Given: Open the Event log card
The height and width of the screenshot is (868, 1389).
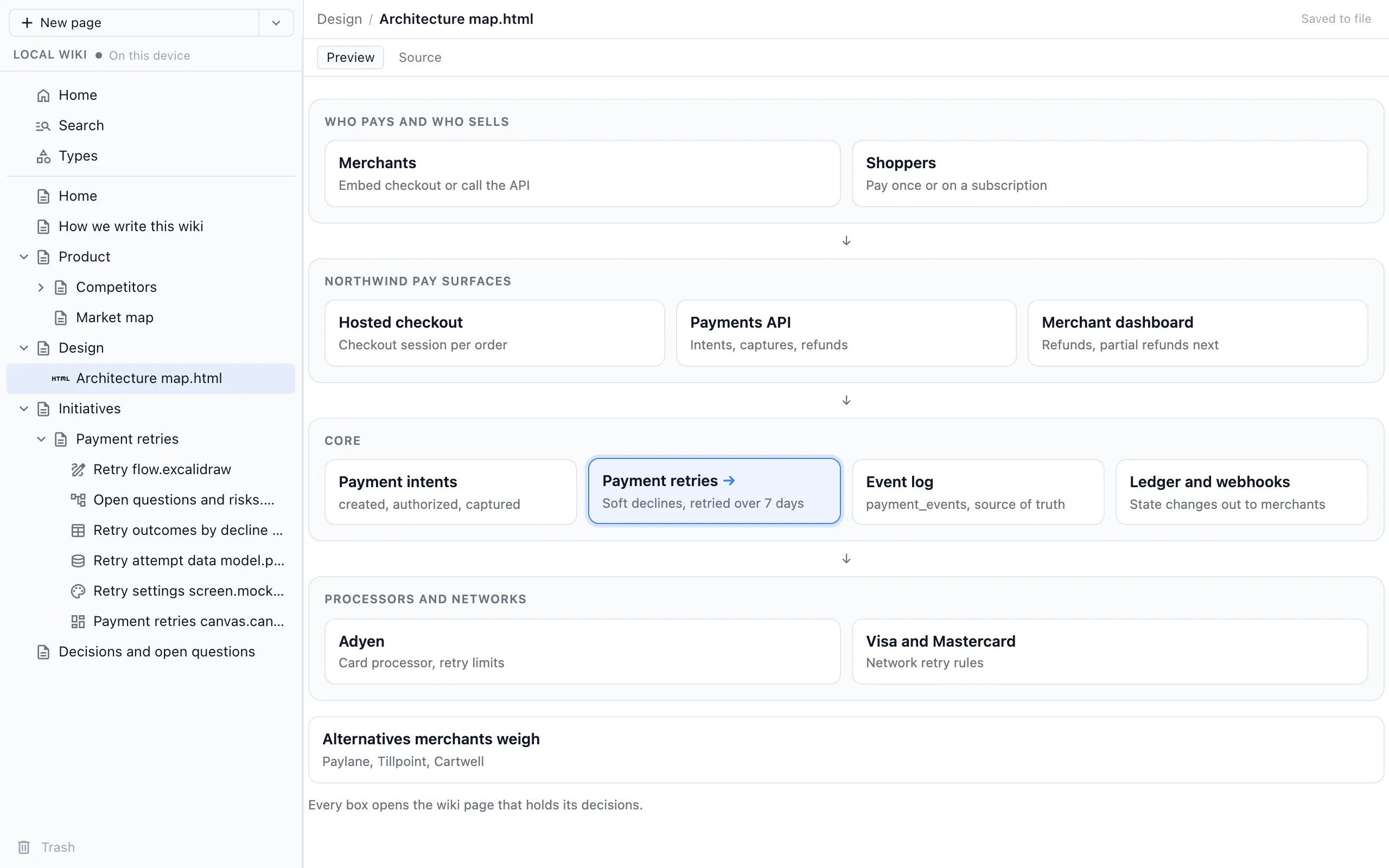Looking at the screenshot, I should (978, 492).
